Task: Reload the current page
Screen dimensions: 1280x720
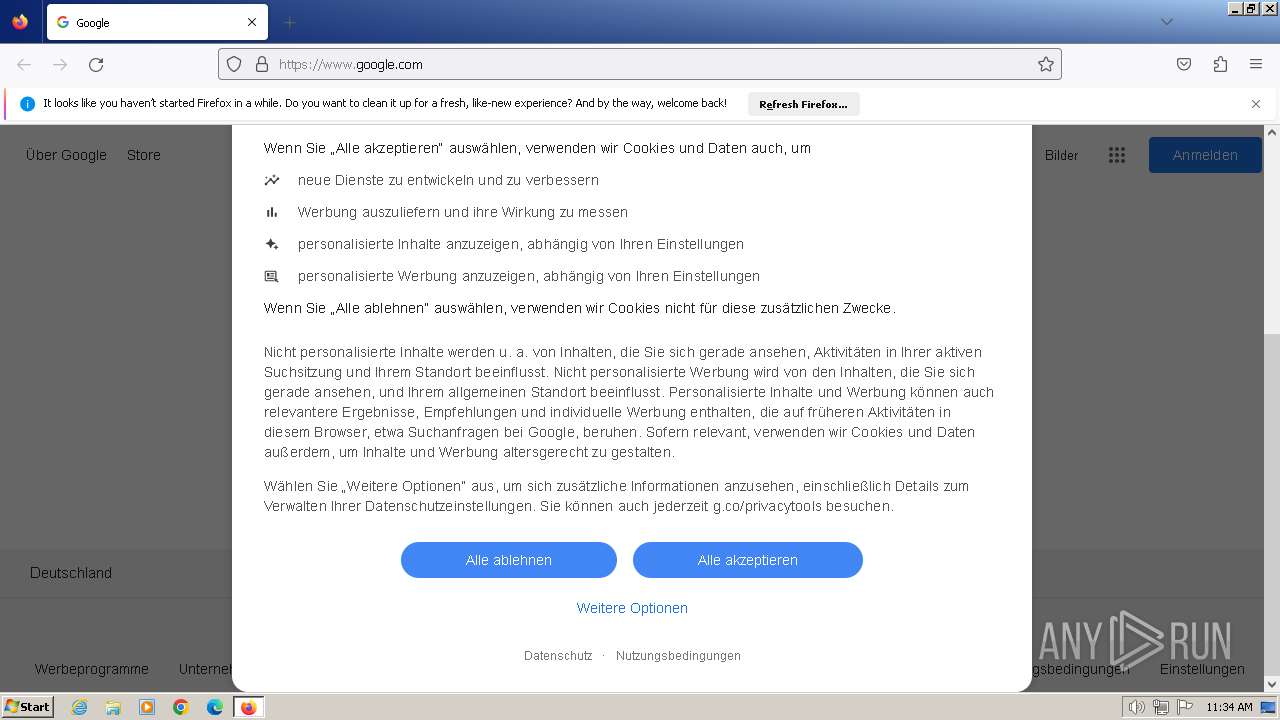Action: (96, 64)
